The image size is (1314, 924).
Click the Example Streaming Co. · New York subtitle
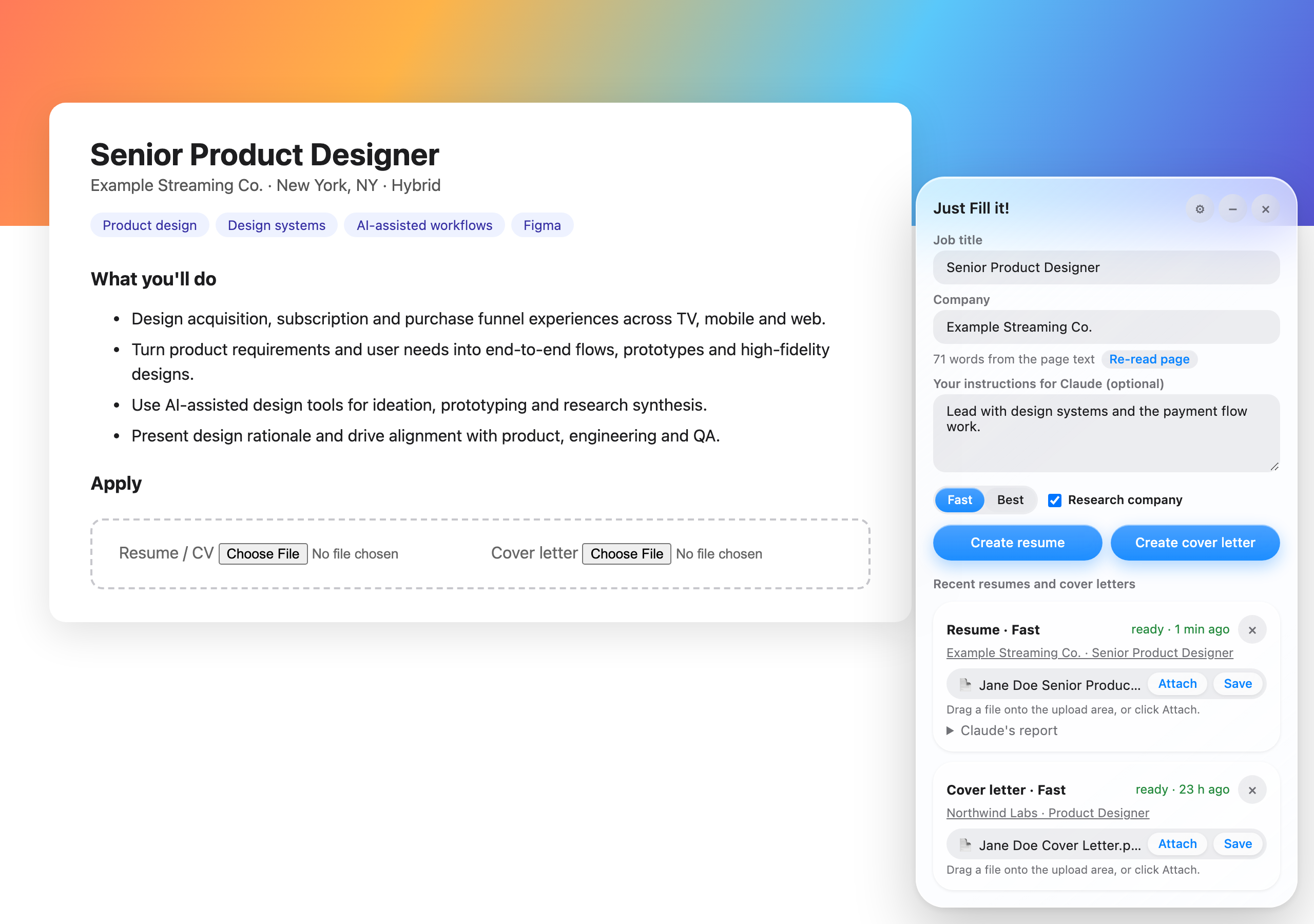(265, 185)
